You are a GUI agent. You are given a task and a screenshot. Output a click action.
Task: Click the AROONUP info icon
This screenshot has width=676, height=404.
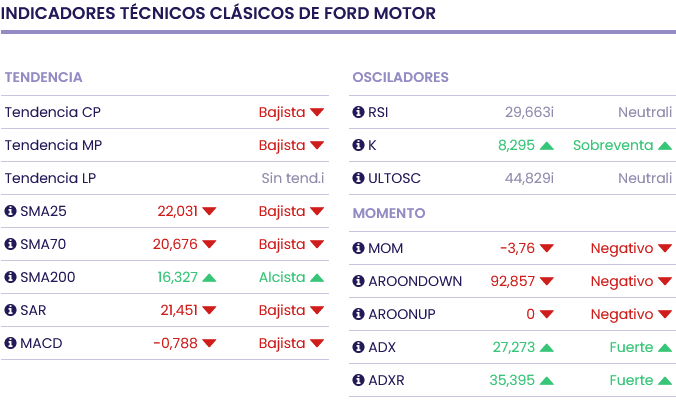pyautogui.click(x=359, y=314)
